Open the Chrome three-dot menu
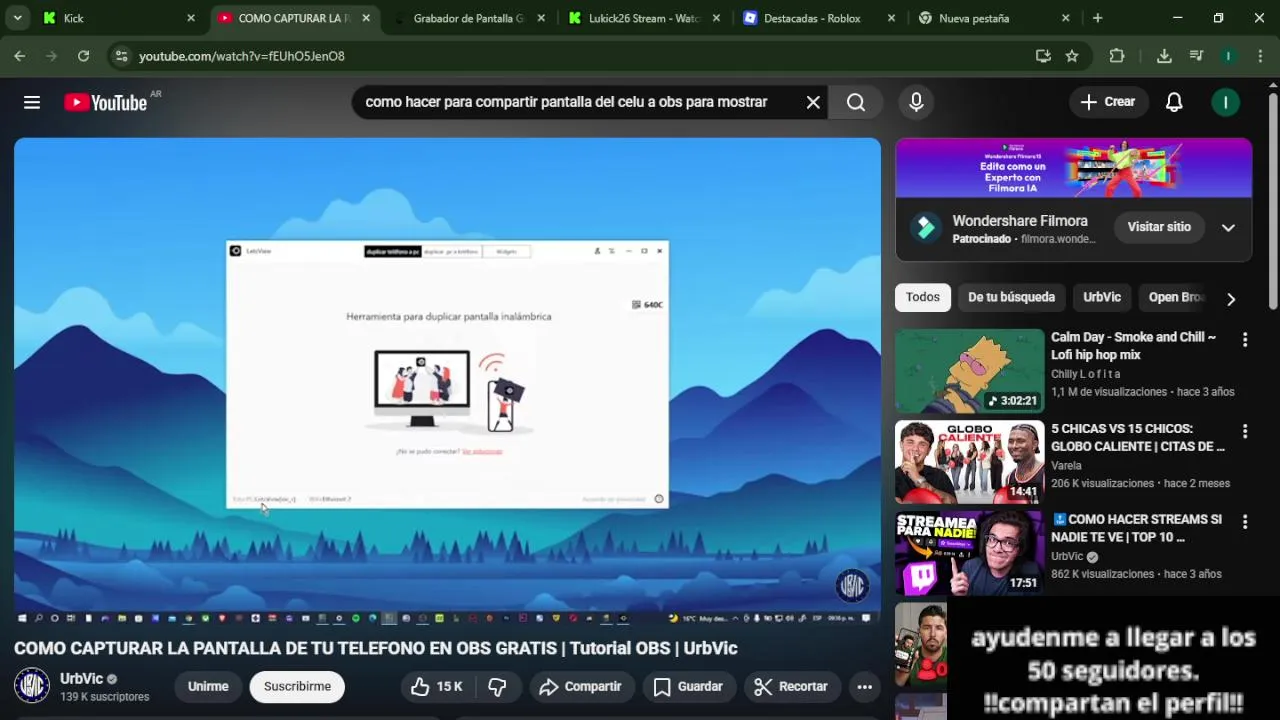This screenshot has height=720, width=1280. [1258, 56]
